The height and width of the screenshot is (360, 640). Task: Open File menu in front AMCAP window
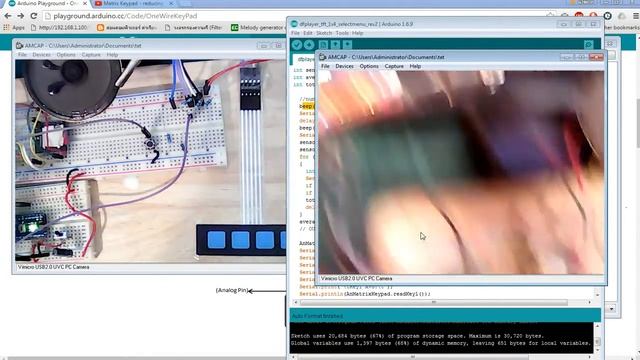[x=325, y=66]
